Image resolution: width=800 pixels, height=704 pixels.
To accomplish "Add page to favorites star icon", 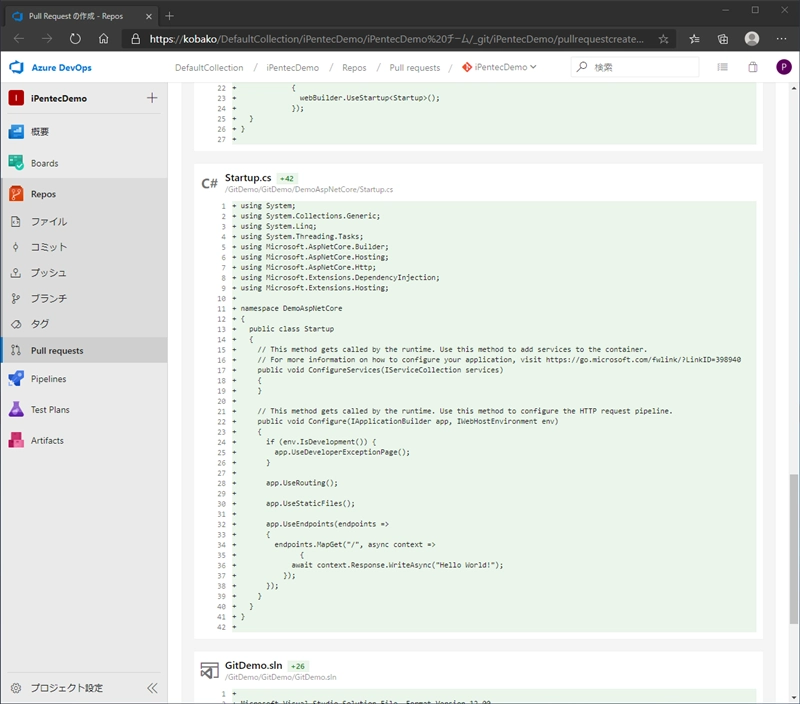I will click(x=663, y=39).
